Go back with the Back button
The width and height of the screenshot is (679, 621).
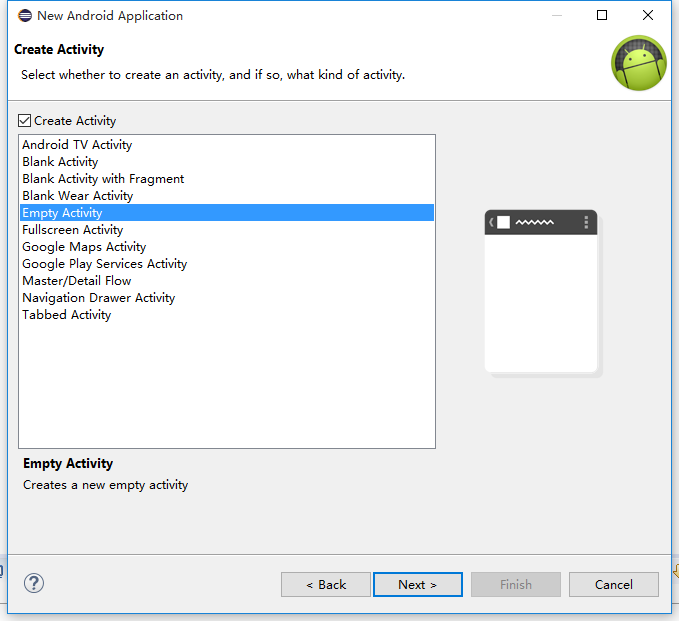tap(326, 585)
